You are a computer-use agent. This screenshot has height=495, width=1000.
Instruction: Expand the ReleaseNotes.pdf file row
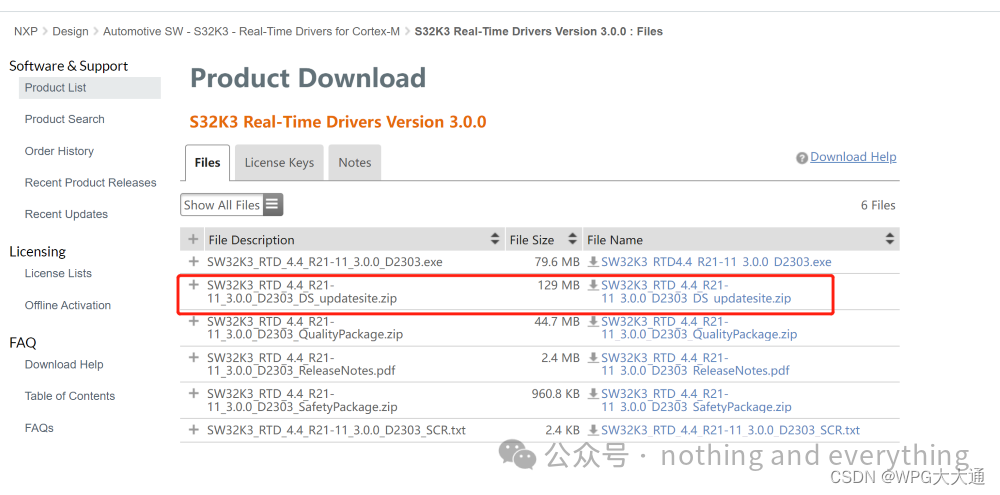[193, 358]
